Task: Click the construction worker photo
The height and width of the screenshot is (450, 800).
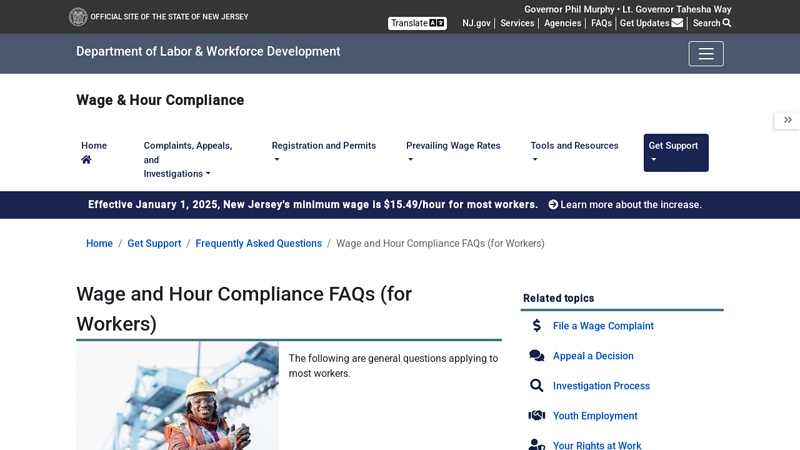Action: click(x=178, y=396)
